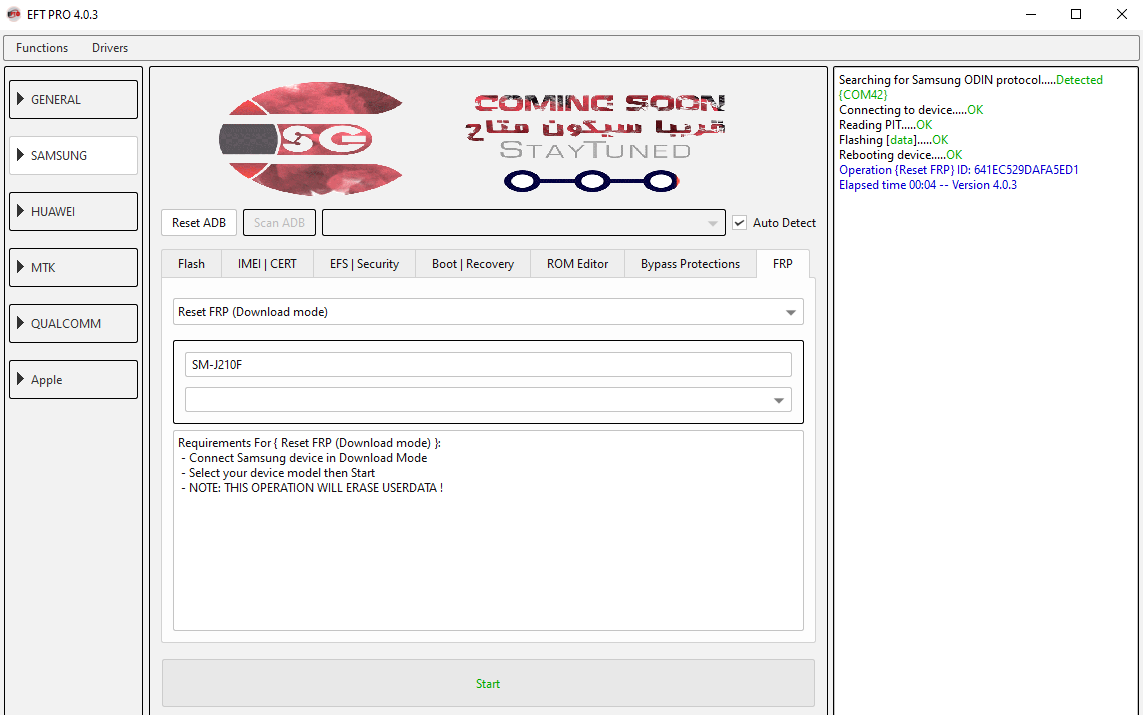Select the FRP tab
This screenshot has width=1143, height=715.
coord(783,264)
